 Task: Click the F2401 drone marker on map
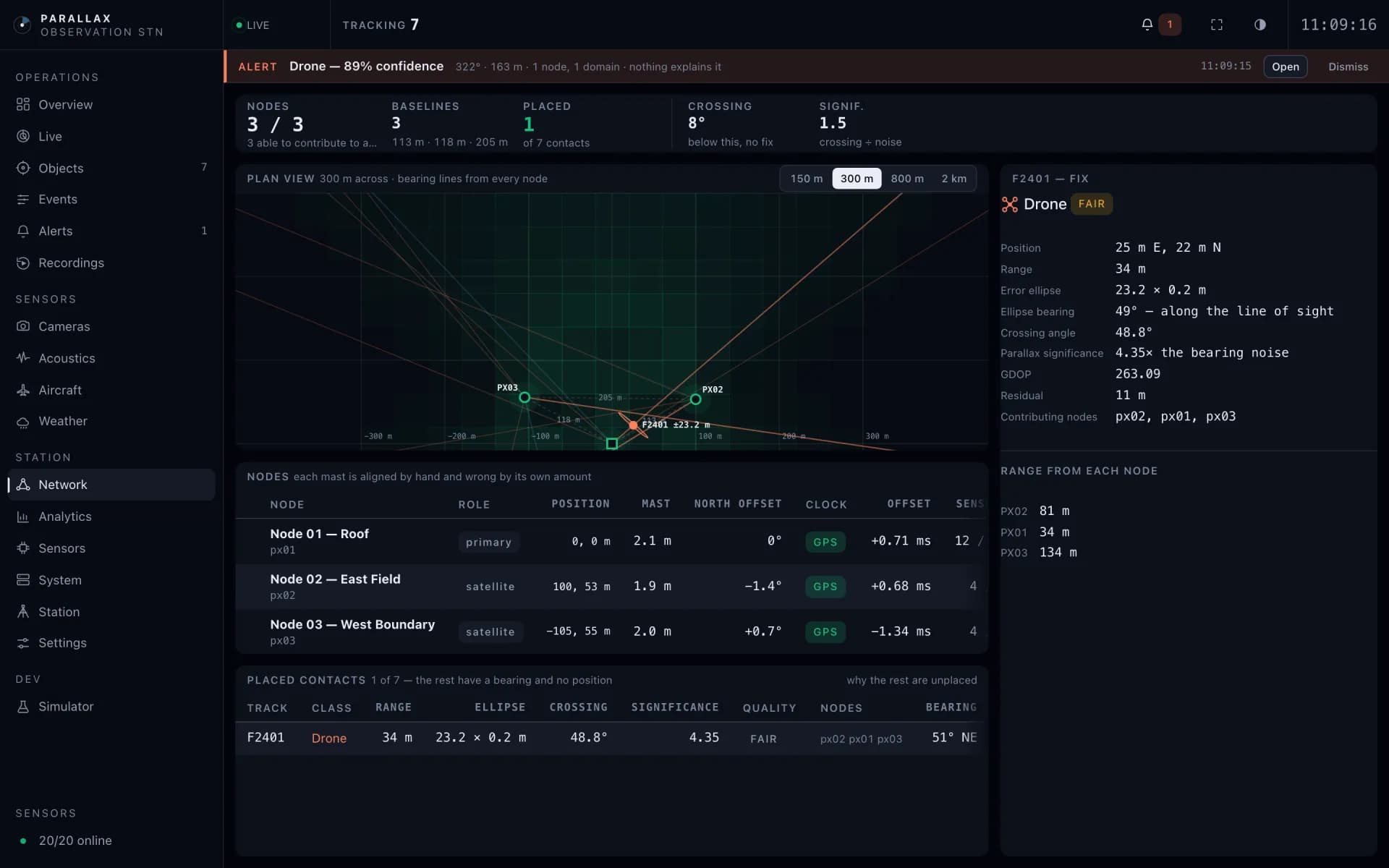633,425
